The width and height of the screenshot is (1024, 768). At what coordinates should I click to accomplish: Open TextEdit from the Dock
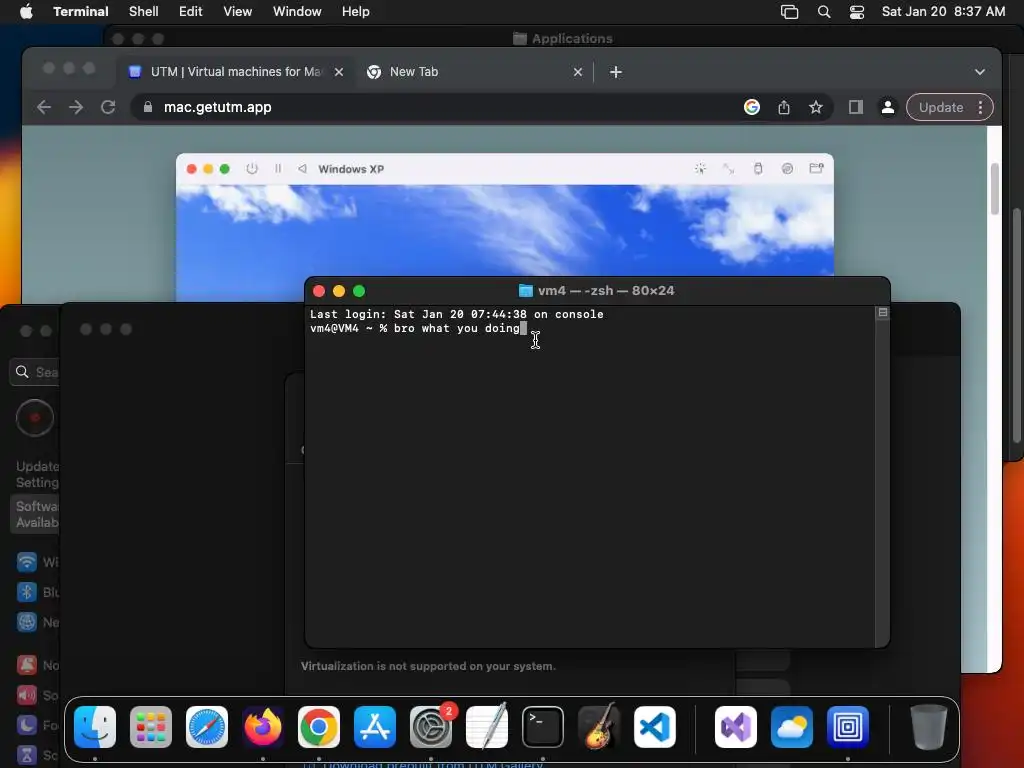point(487,727)
